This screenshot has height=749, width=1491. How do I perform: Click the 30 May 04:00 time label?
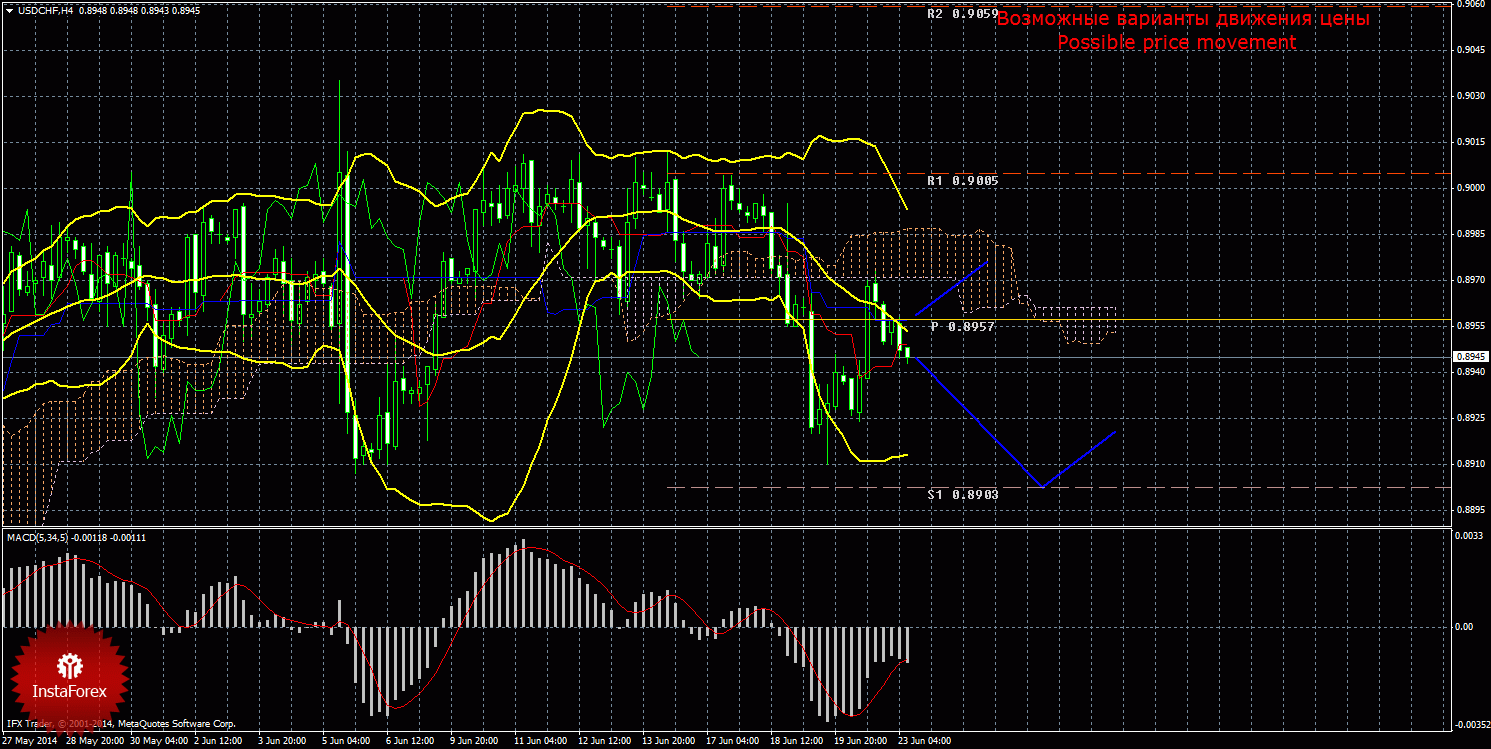point(158,742)
